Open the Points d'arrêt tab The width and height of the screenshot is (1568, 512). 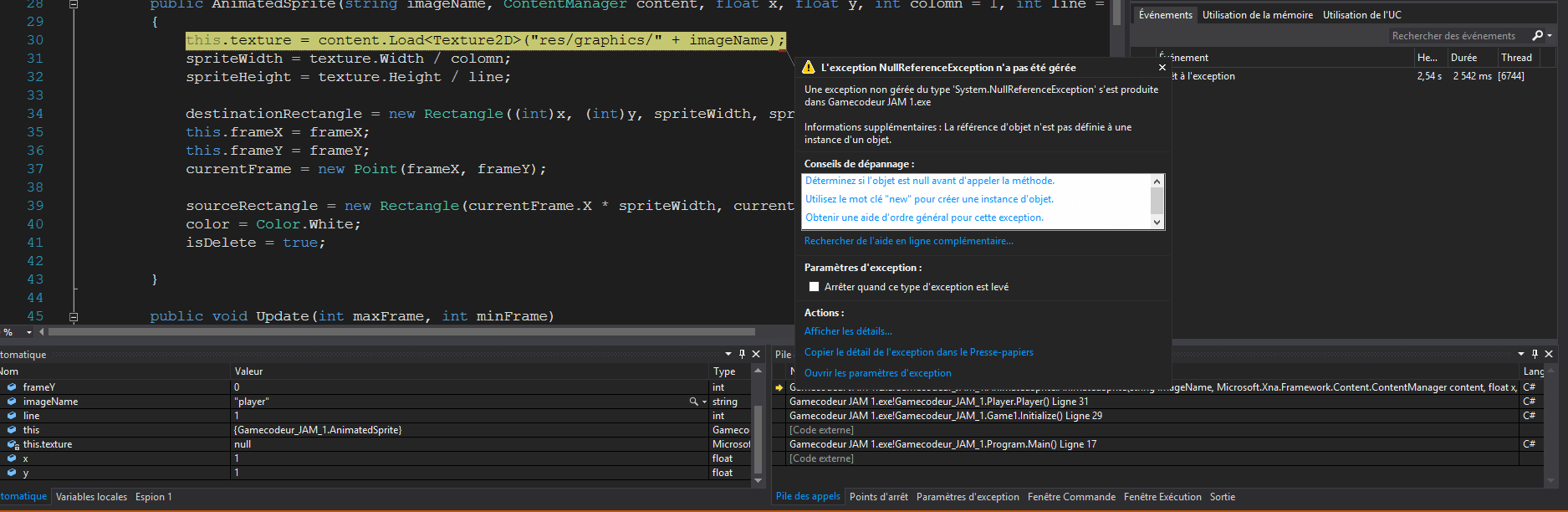(878, 497)
